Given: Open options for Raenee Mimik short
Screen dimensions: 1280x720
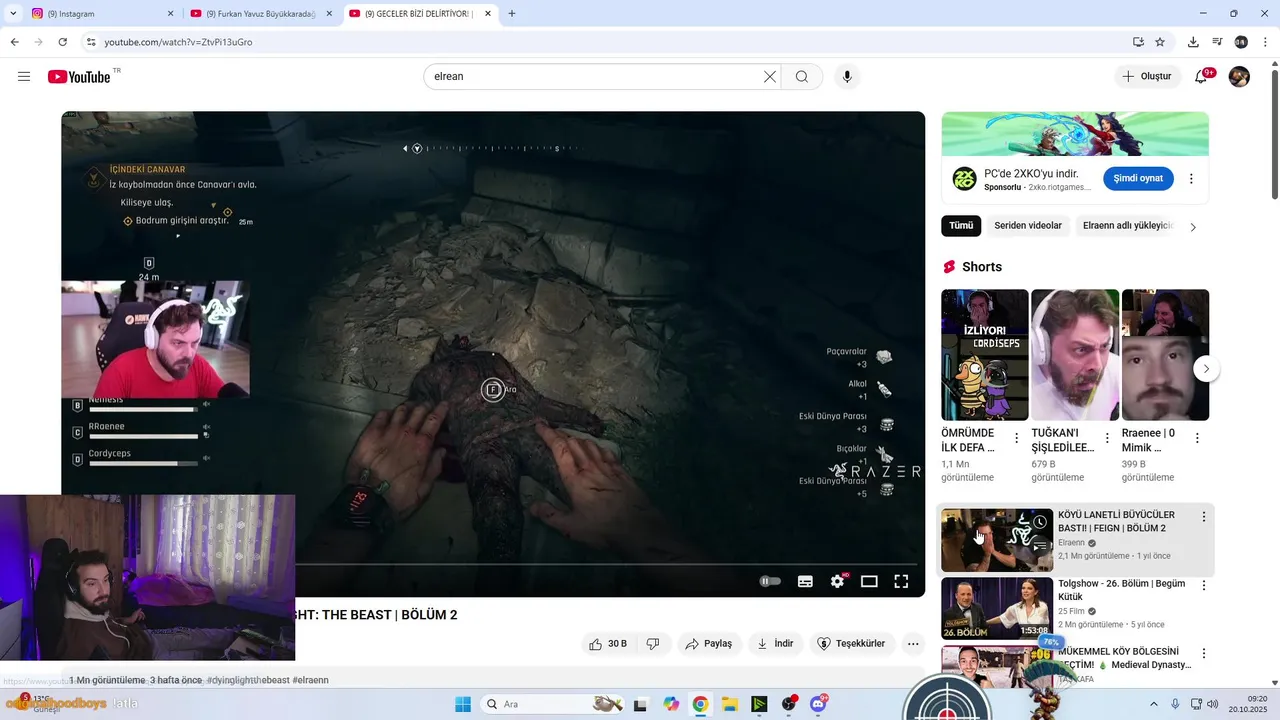Looking at the screenshot, I should pos(1197,438).
